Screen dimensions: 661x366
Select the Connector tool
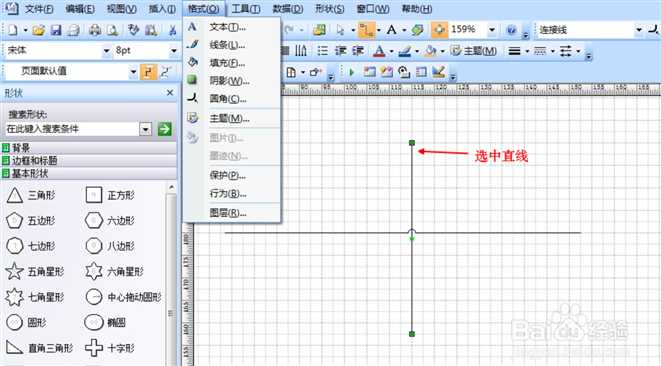point(366,30)
